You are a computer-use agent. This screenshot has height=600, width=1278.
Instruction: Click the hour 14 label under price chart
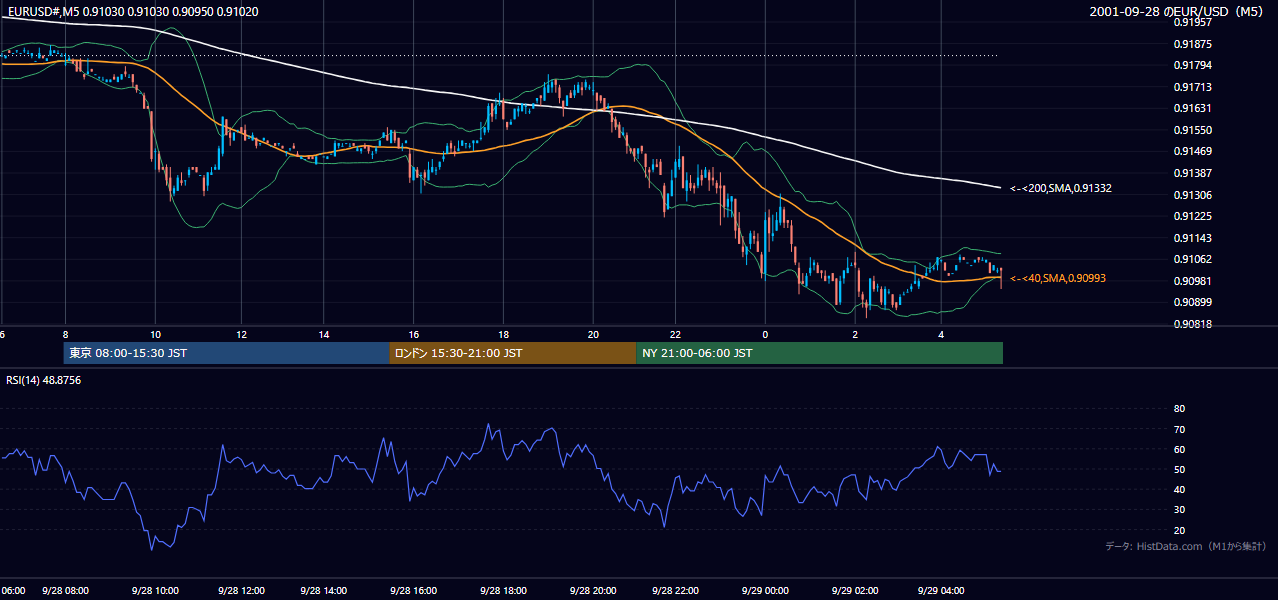click(324, 334)
